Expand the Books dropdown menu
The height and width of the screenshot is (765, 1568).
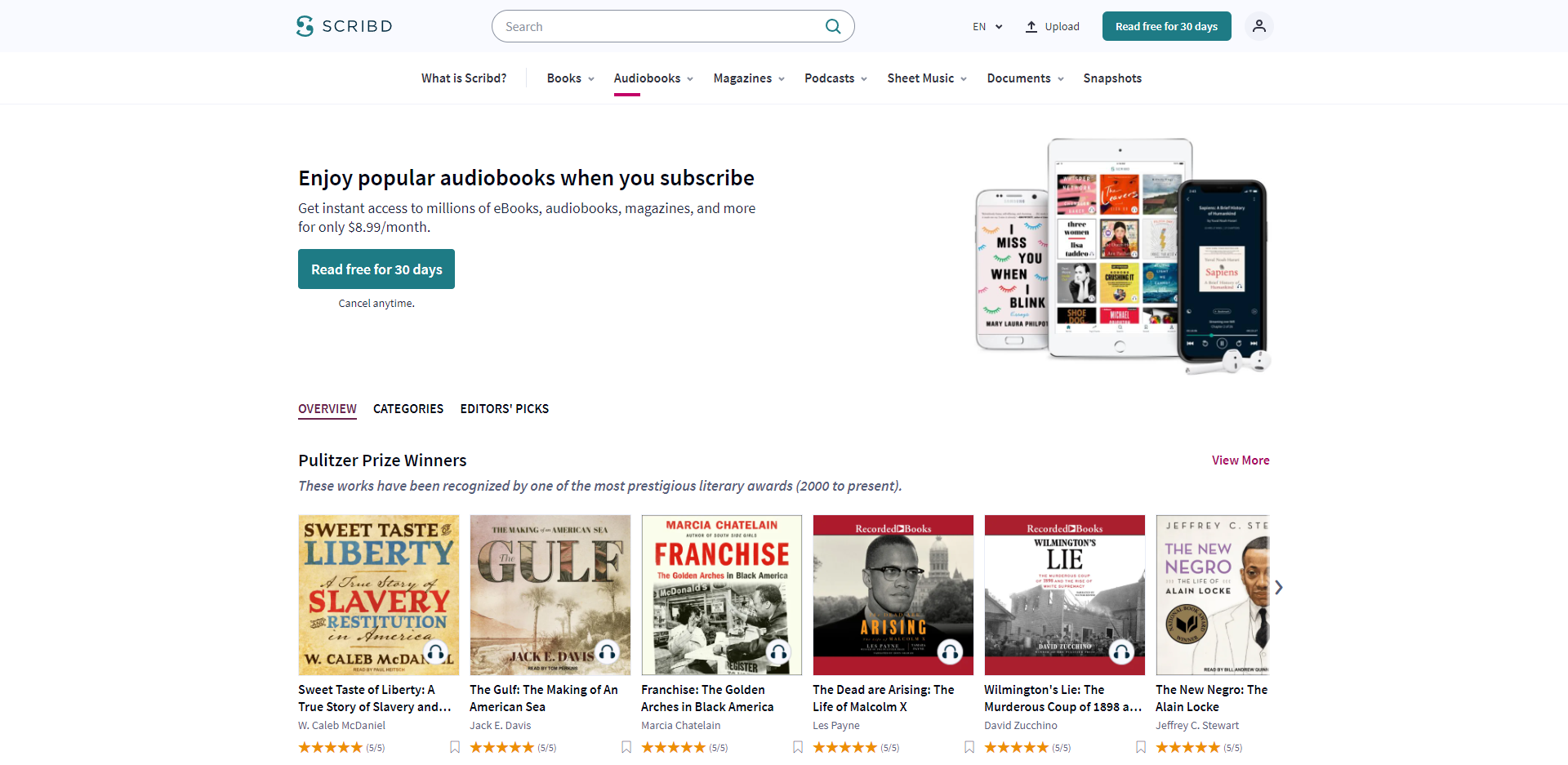(571, 78)
